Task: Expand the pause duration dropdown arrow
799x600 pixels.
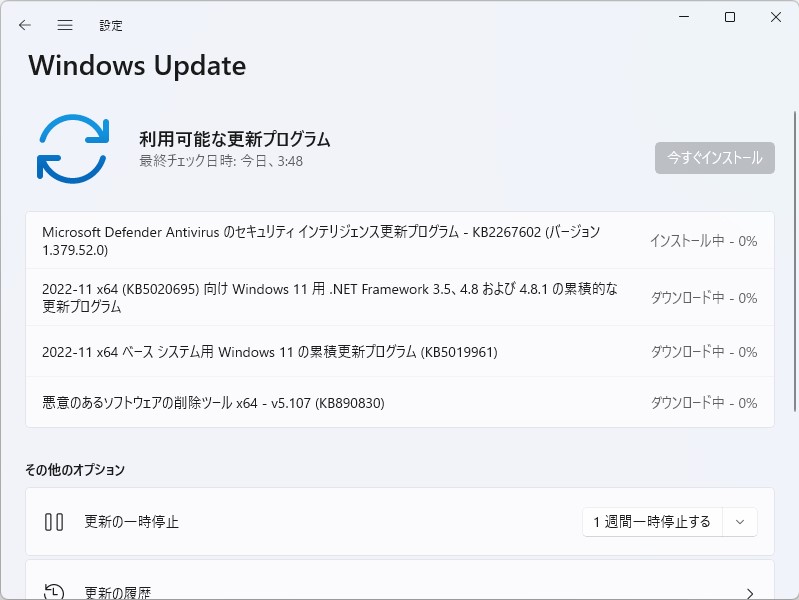Action: pyautogui.click(x=740, y=522)
